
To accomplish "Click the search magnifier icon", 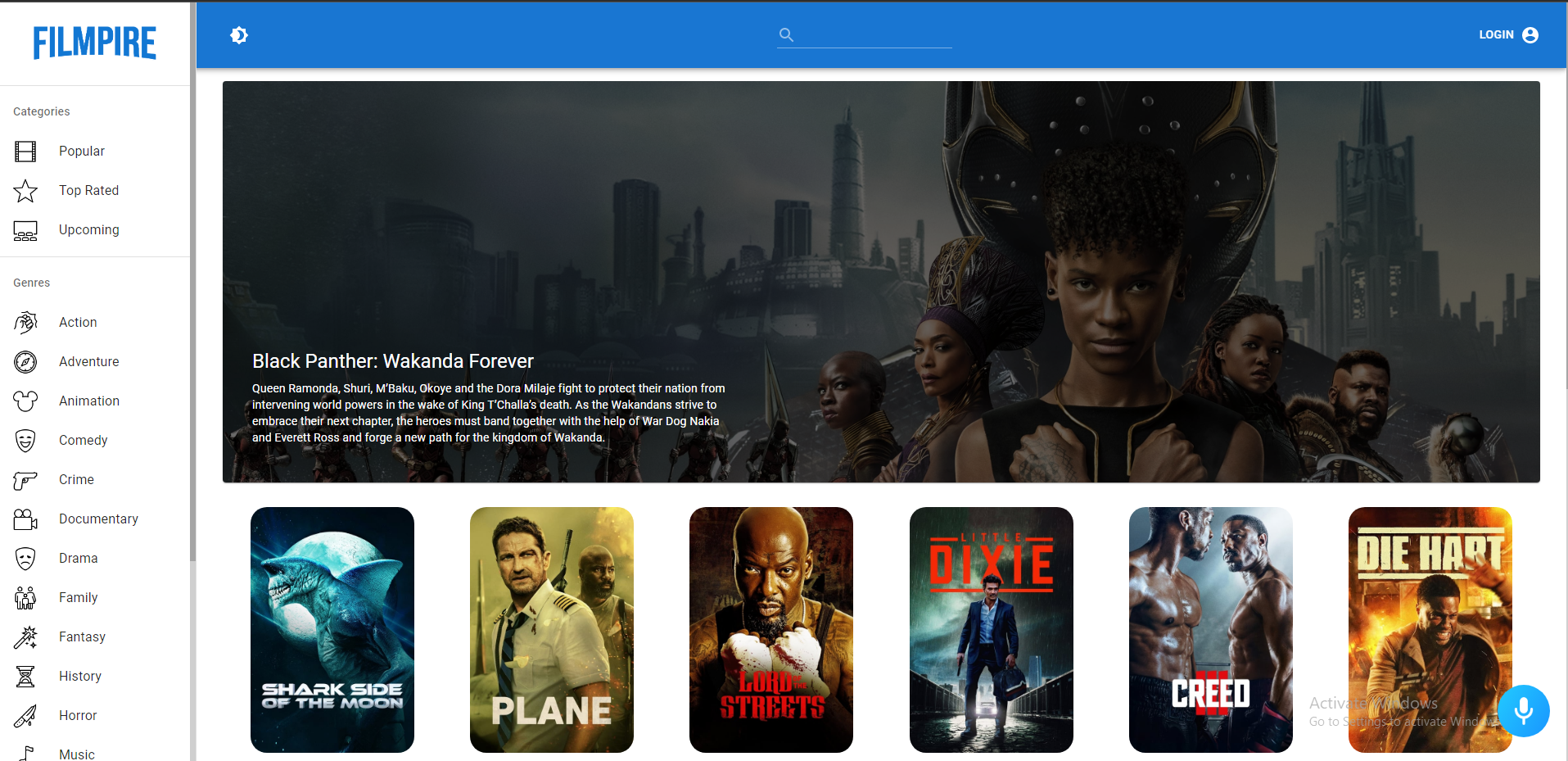I will pos(785,34).
